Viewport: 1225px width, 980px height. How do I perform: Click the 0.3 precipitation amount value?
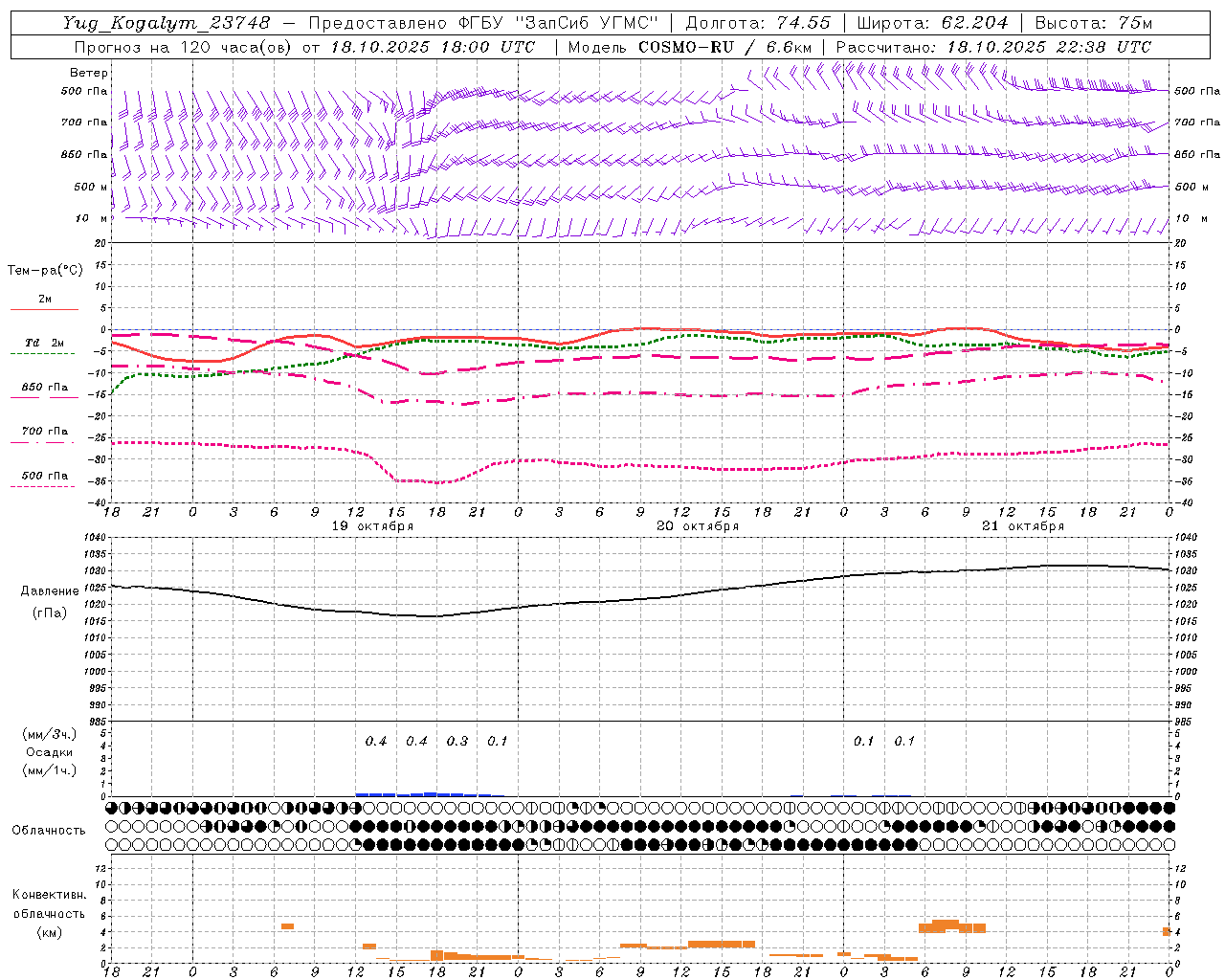457,742
